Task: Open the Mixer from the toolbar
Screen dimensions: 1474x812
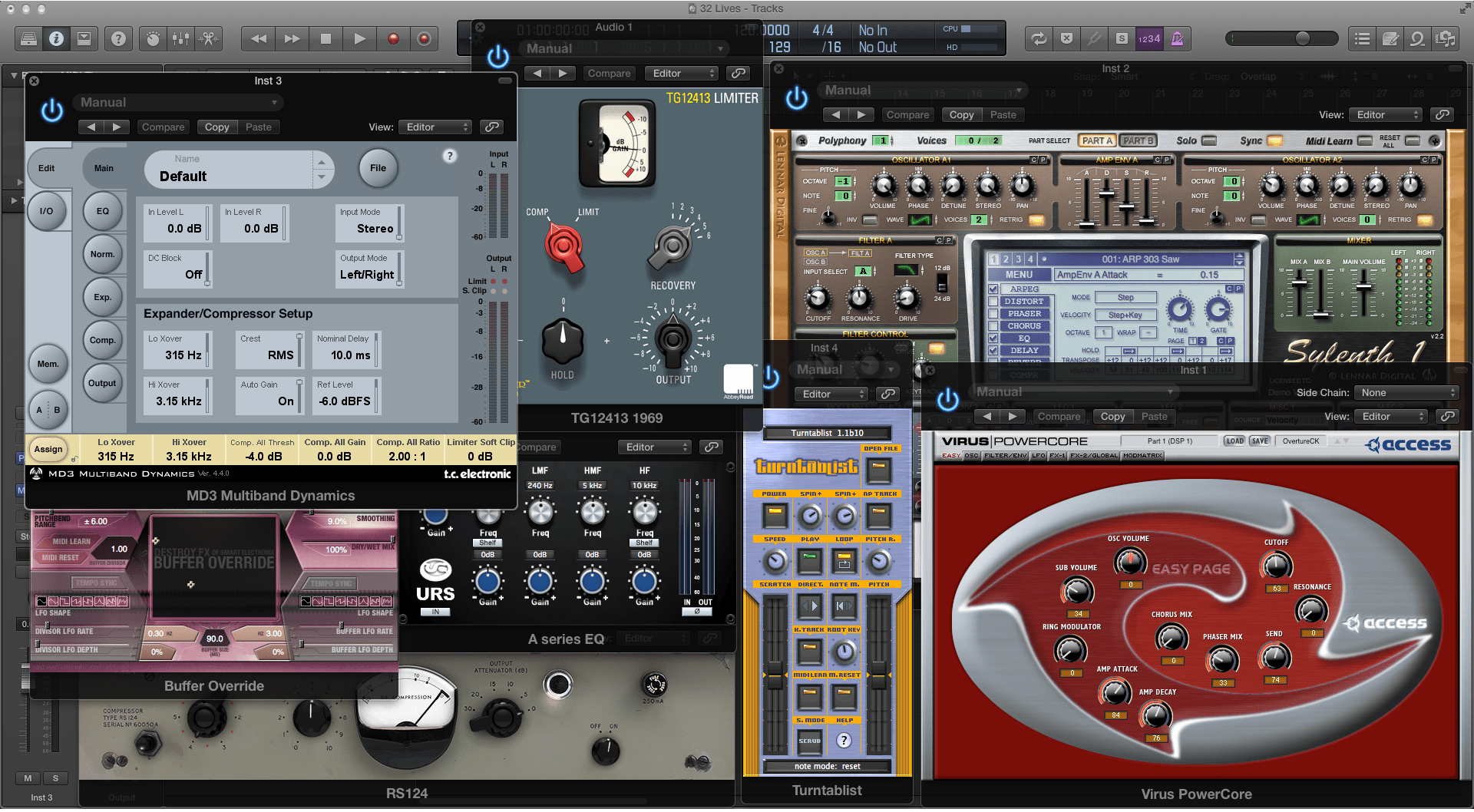Action: (x=180, y=38)
